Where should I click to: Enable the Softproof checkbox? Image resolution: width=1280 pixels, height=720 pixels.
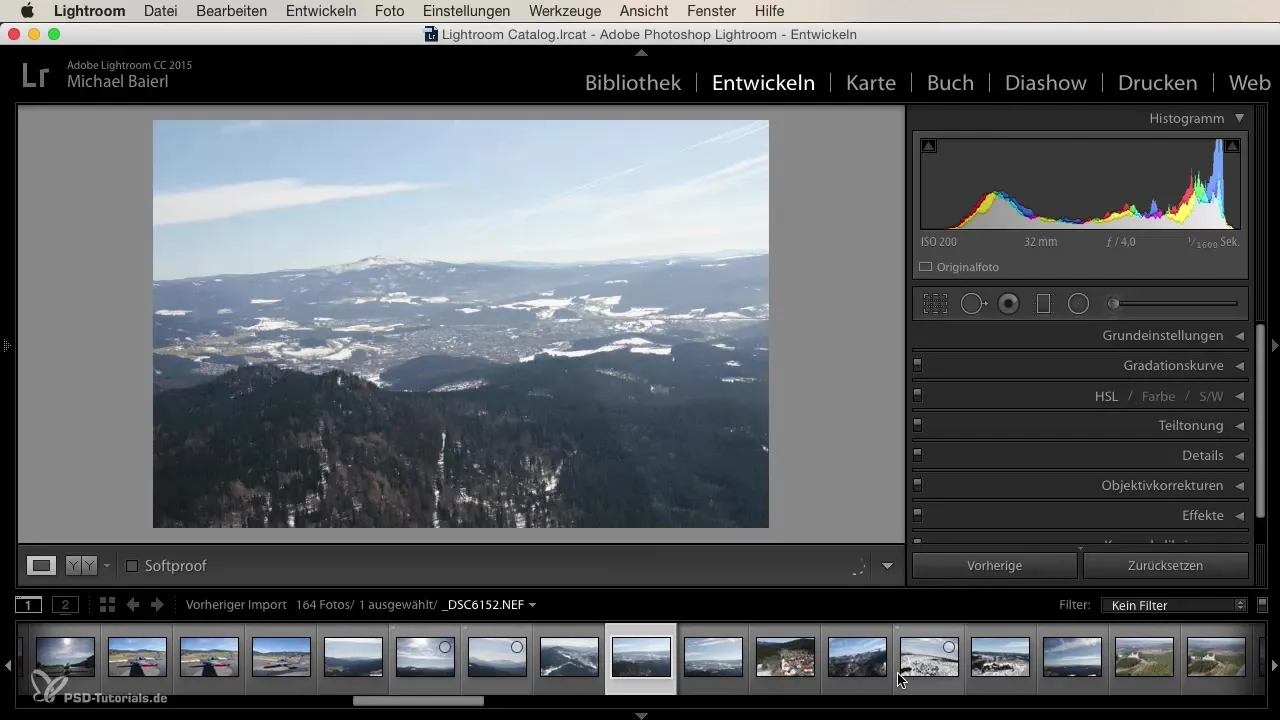coord(132,566)
